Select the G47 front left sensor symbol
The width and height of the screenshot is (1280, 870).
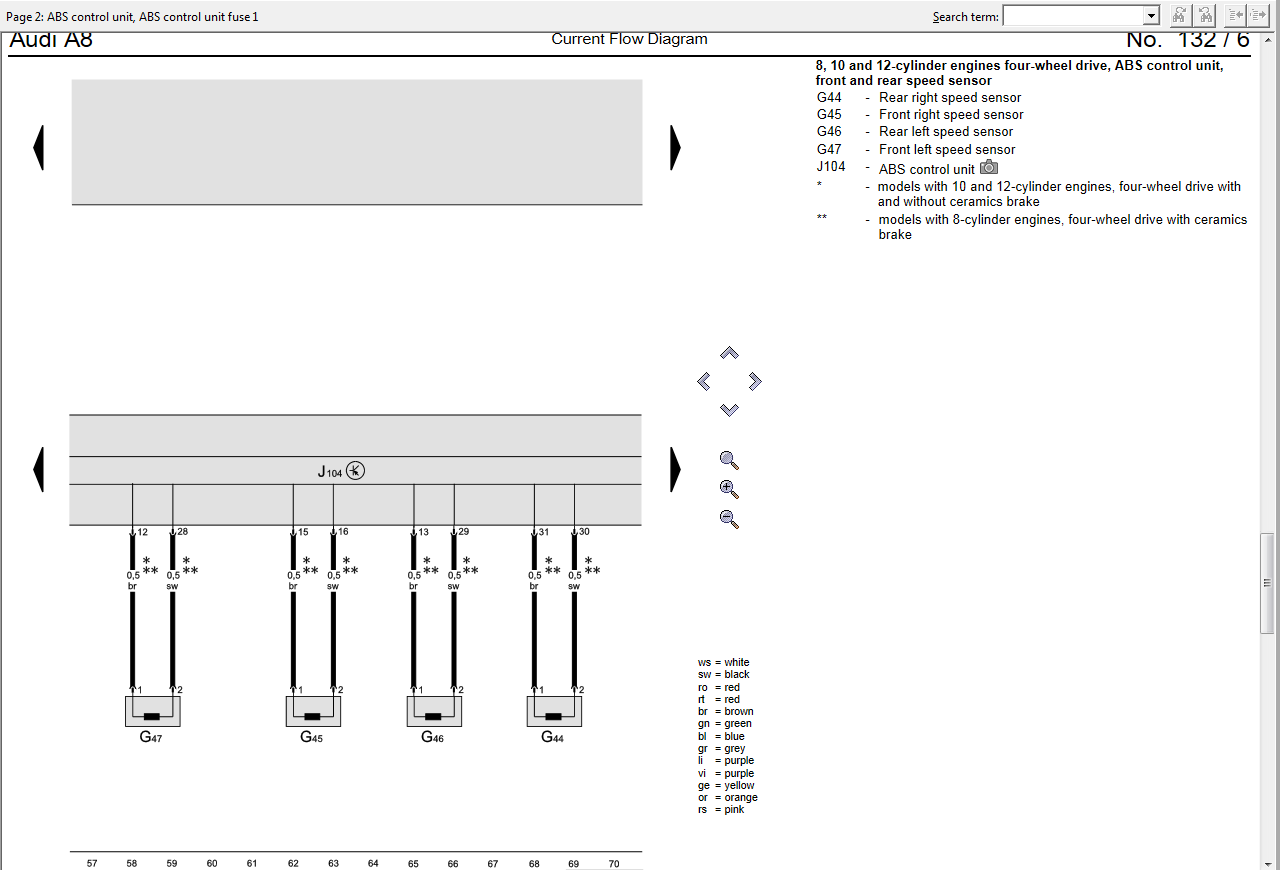pos(152,712)
